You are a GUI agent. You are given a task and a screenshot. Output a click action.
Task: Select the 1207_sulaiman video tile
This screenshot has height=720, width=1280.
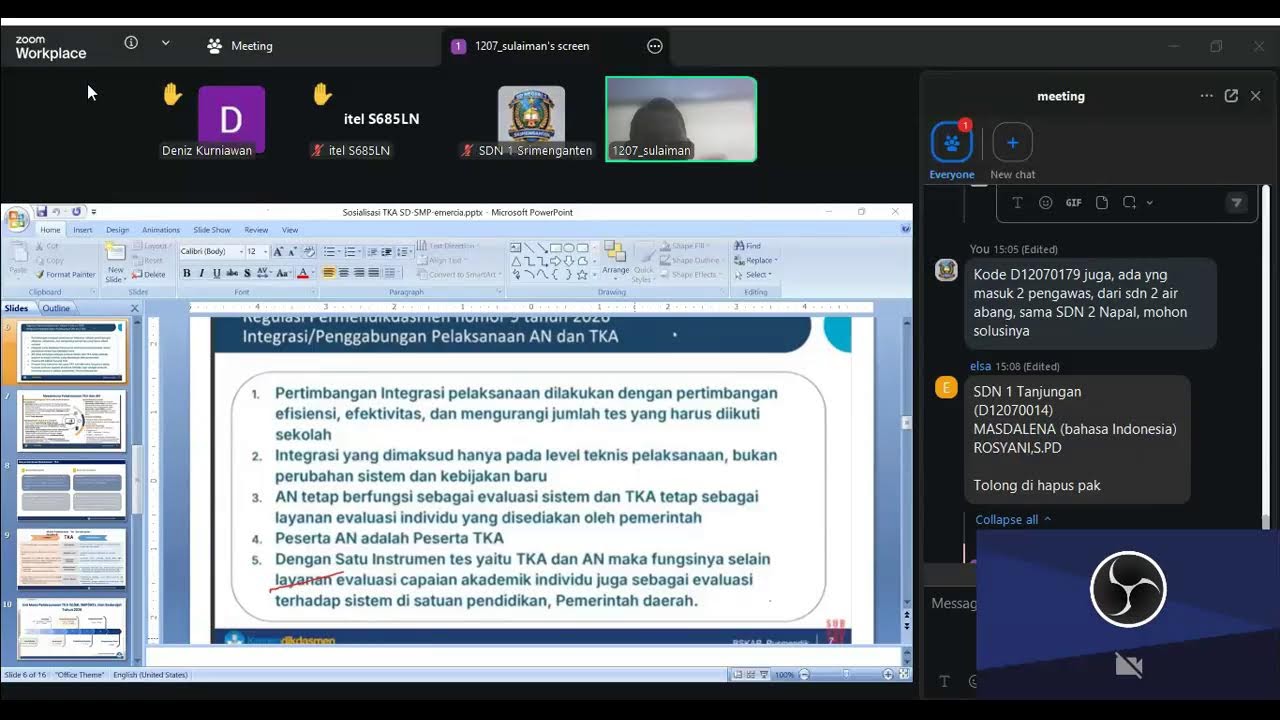[x=681, y=119]
